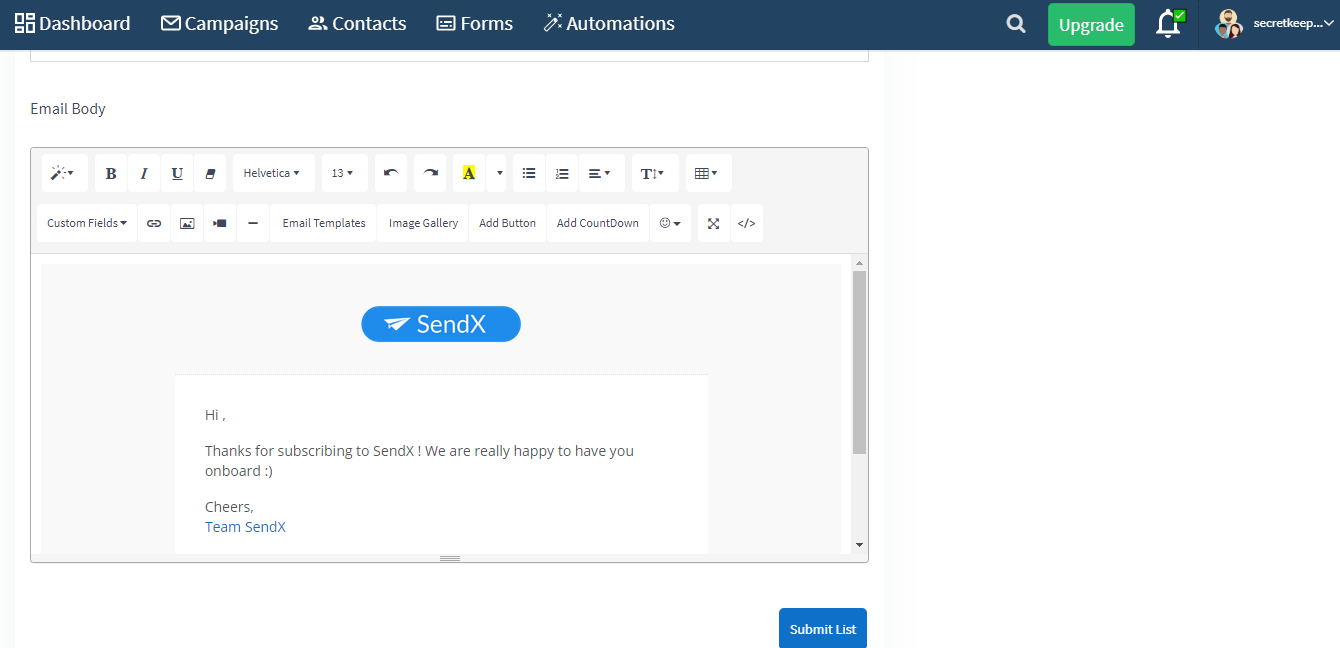Go to Dashboard

point(72,23)
